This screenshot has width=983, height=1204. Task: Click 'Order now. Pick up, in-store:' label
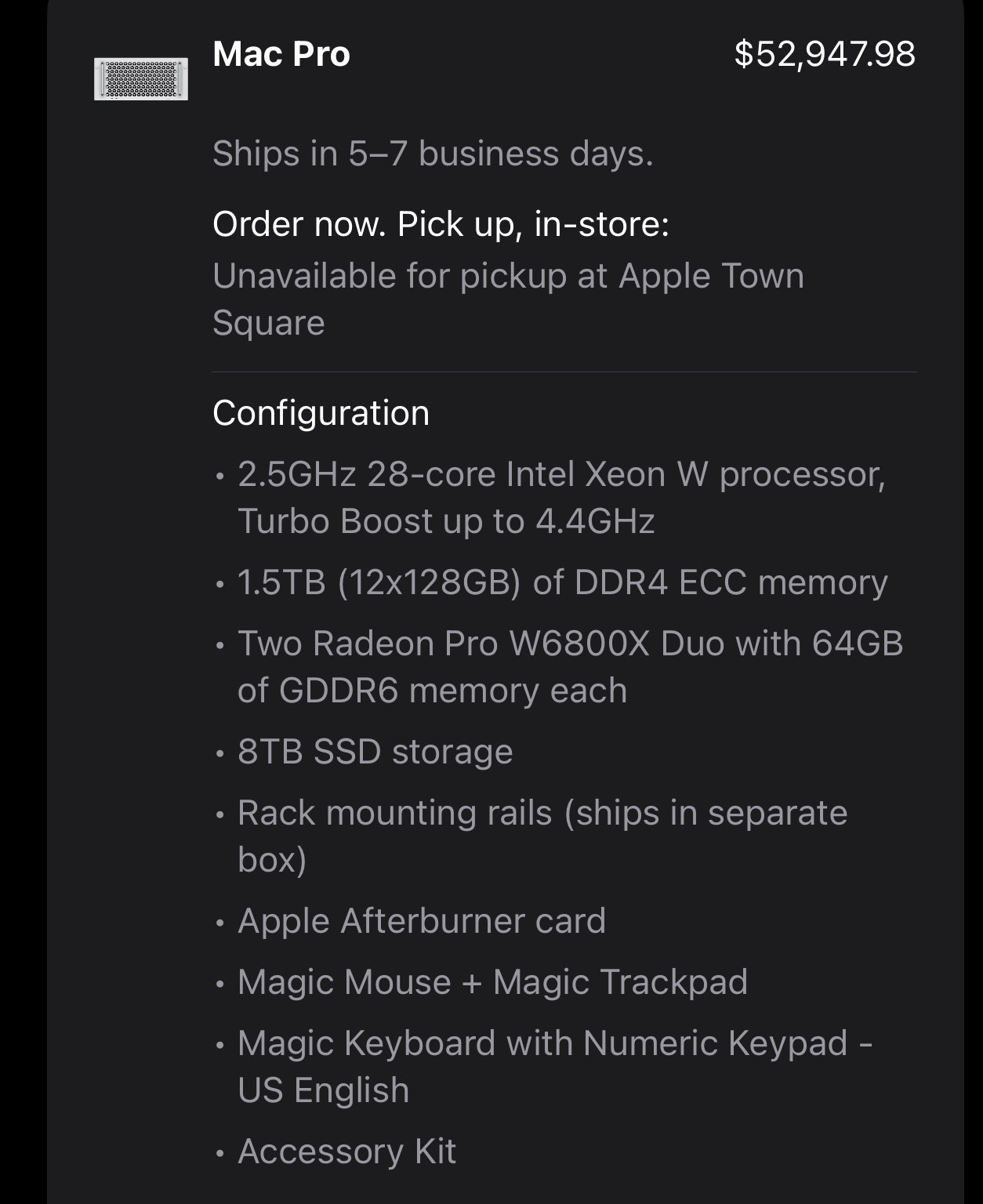[x=441, y=224]
